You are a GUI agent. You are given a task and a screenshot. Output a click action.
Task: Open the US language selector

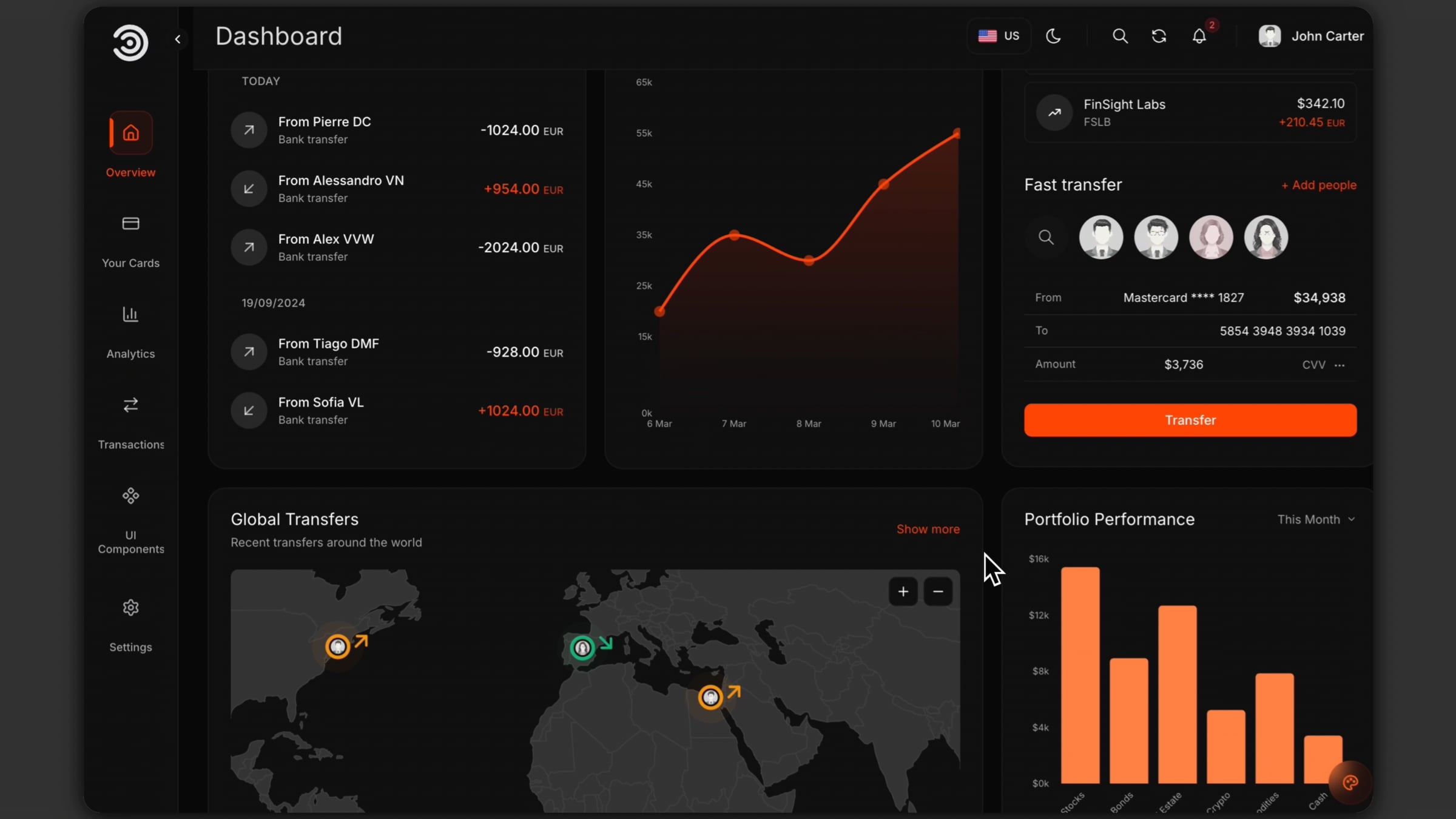coord(999,36)
